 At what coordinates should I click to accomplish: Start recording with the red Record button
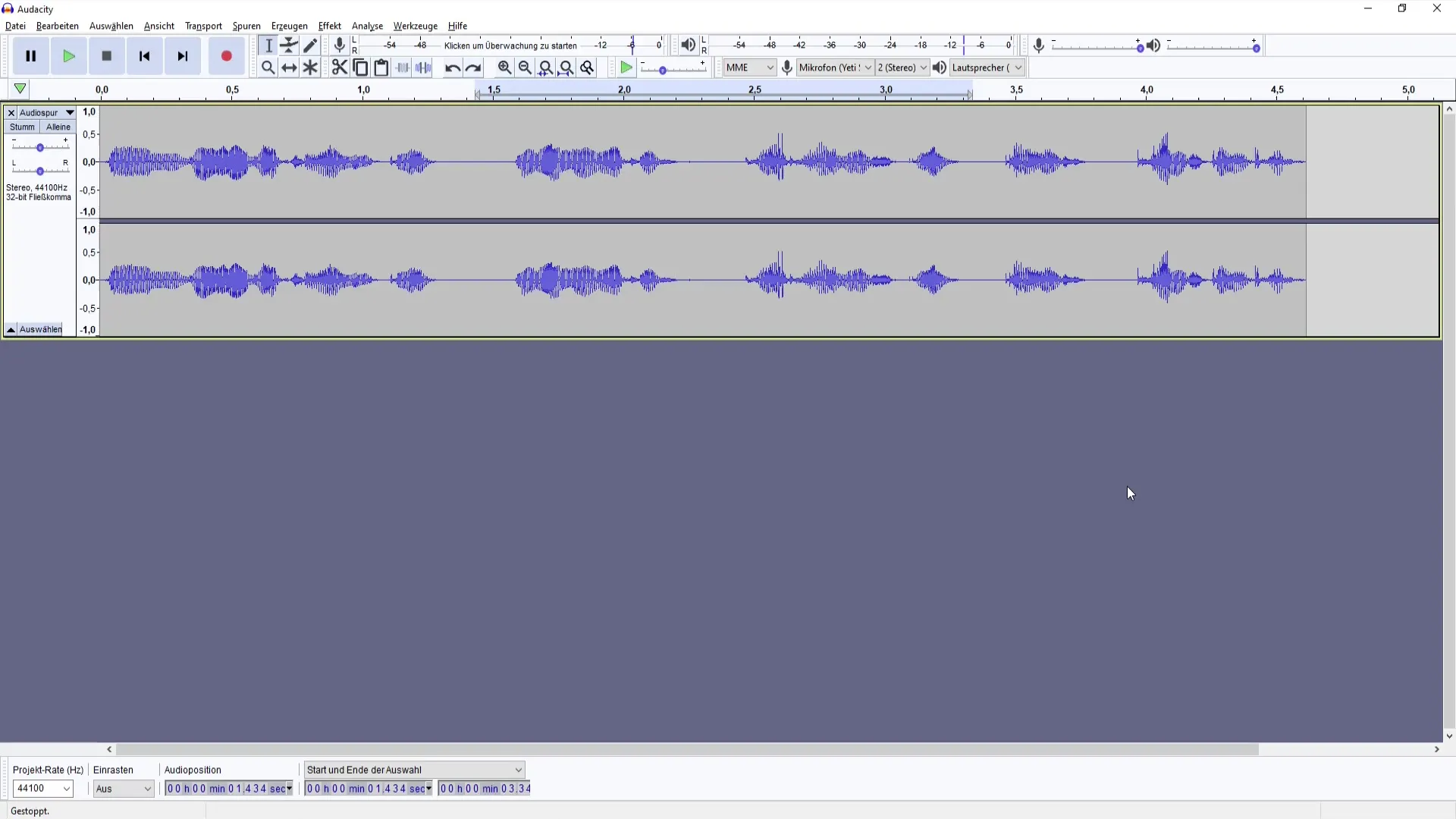click(226, 56)
